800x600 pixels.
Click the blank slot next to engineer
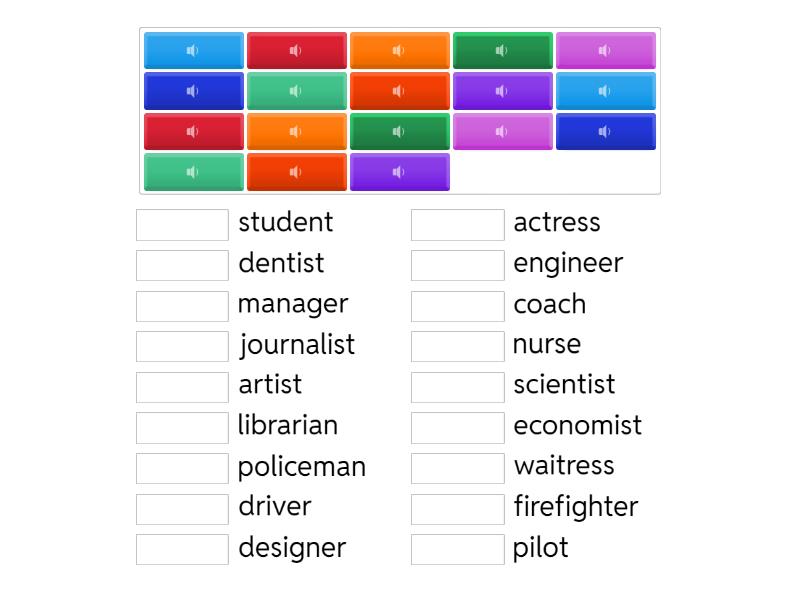click(x=457, y=265)
